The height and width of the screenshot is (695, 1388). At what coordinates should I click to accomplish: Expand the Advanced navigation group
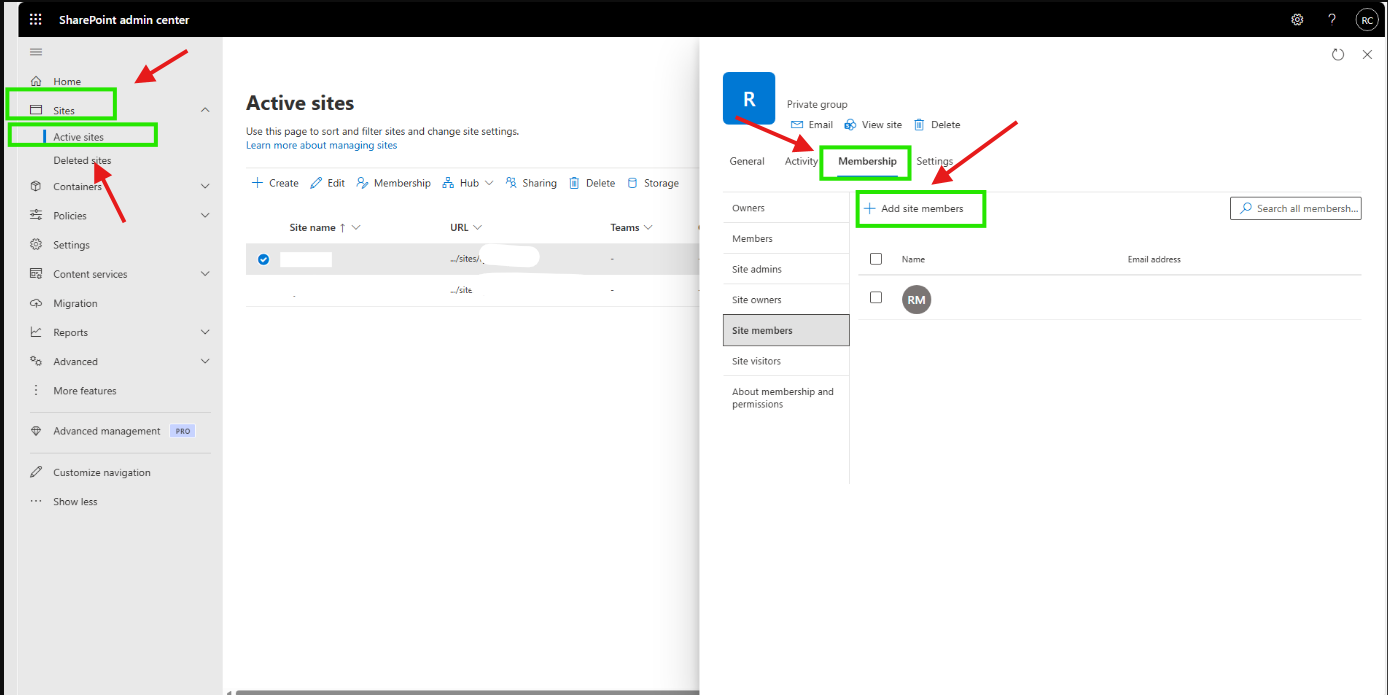[205, 361]
